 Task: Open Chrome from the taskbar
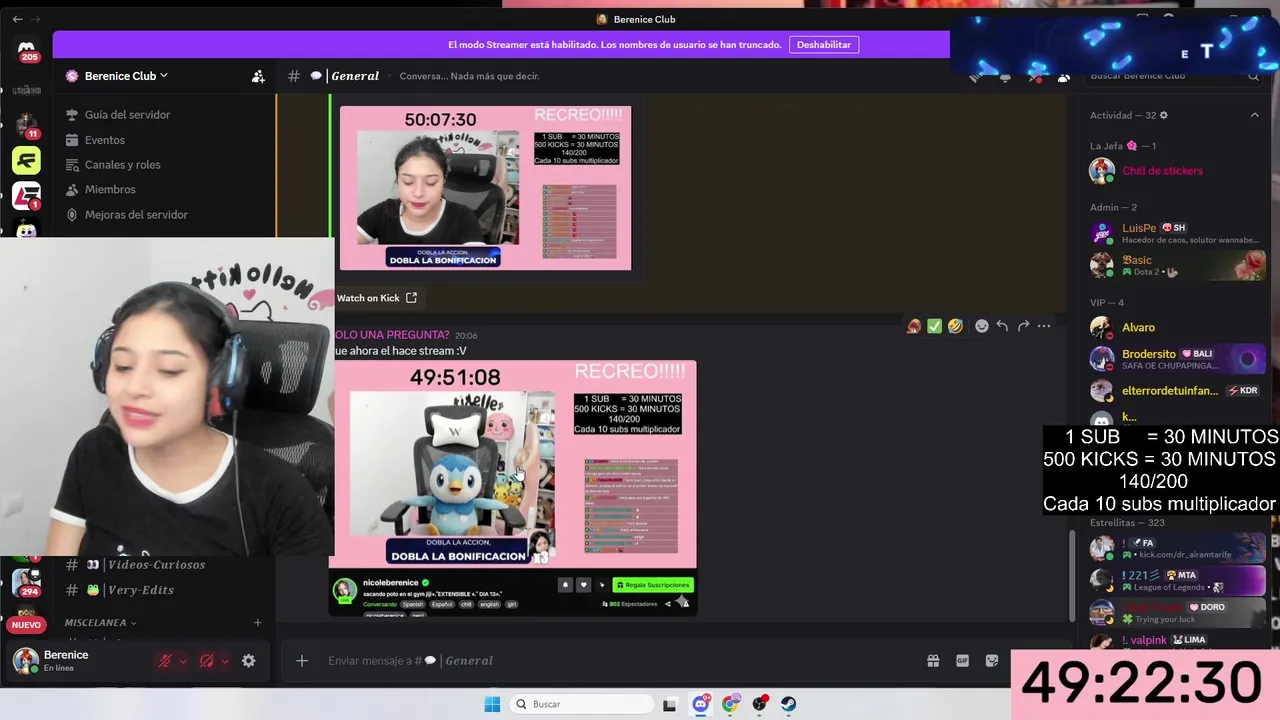click(x=731, y=704)
